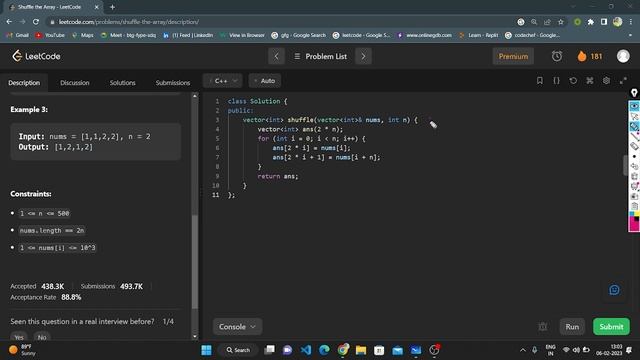Open the timer alarm clock icon
640x360 pixels.
[x=557, y=56]
